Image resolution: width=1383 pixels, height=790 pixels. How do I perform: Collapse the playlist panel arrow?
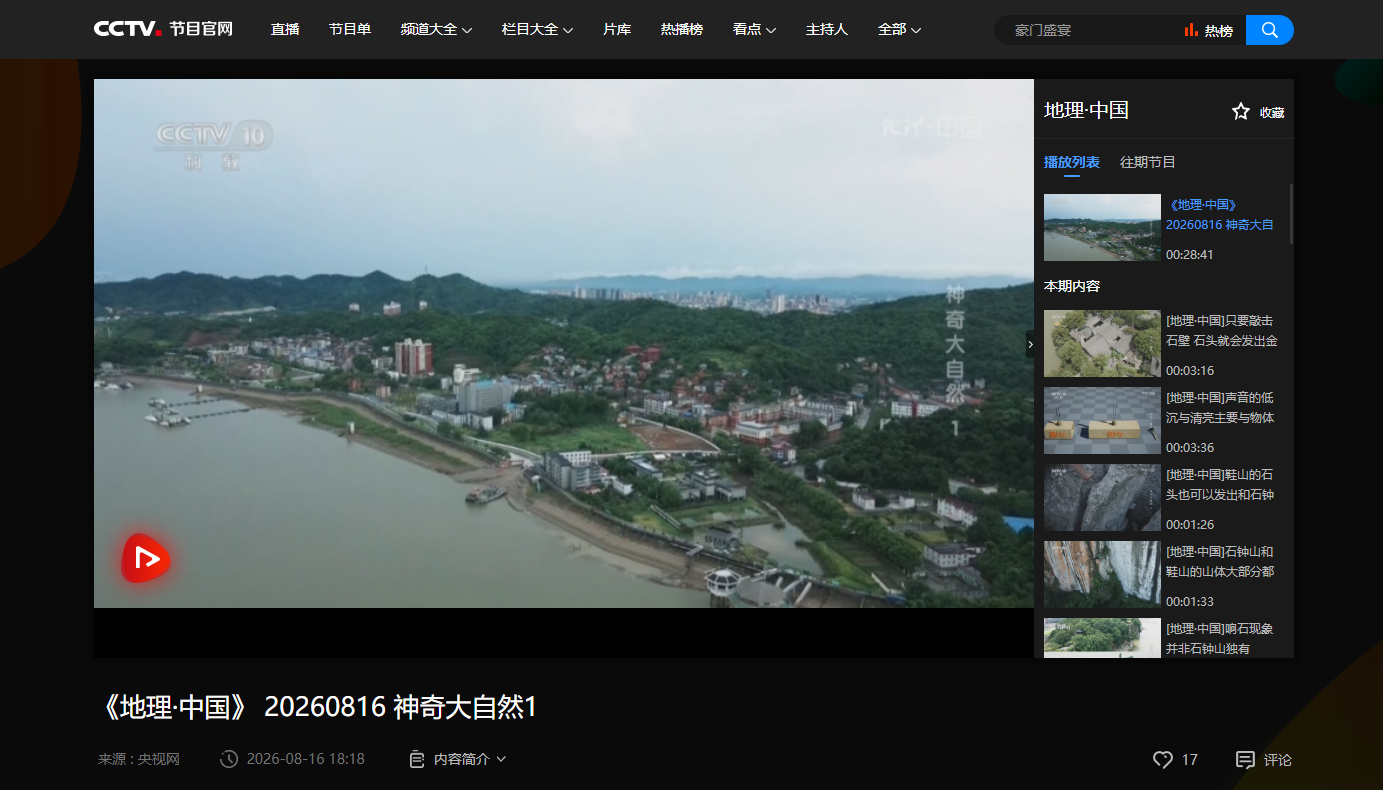click(1031, 344)
